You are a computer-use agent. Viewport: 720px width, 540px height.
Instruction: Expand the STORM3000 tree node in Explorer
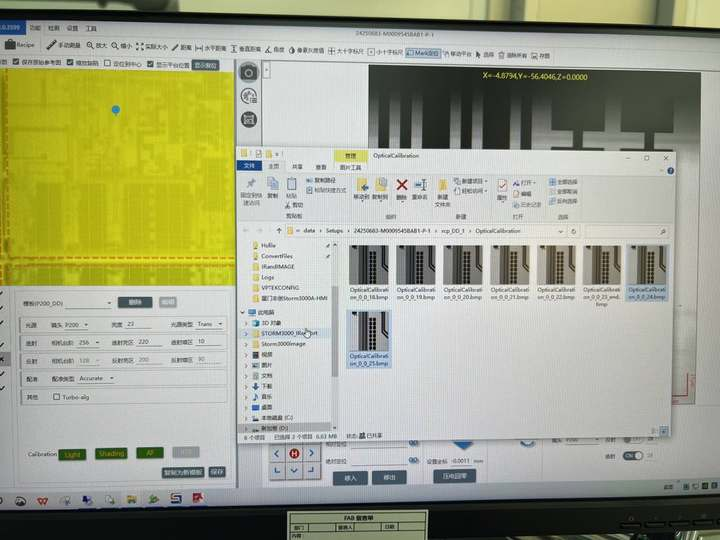point(246,333)
